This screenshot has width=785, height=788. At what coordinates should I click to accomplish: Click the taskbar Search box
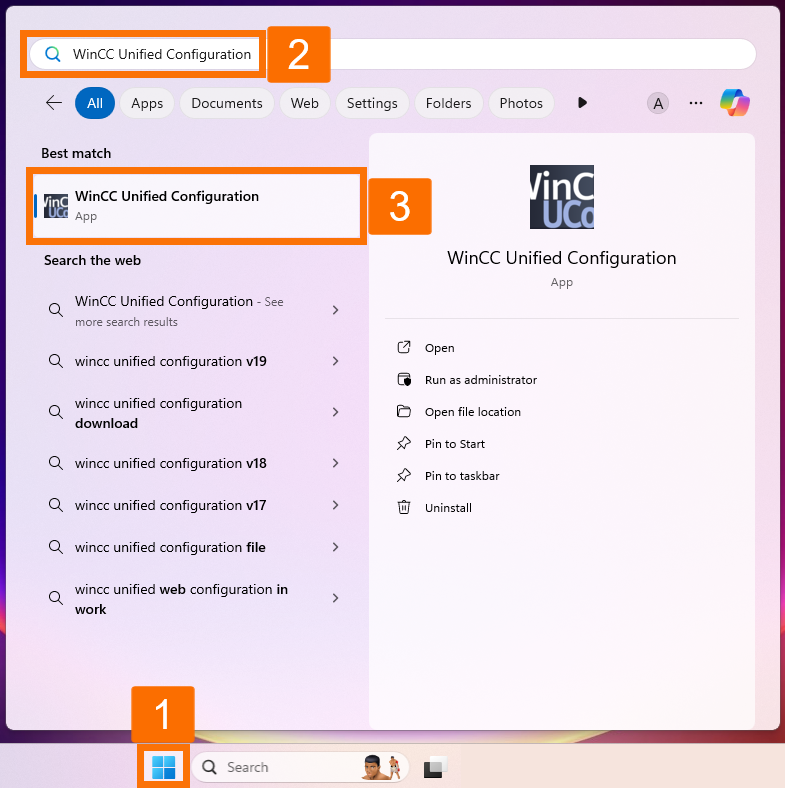click(301, 767)
